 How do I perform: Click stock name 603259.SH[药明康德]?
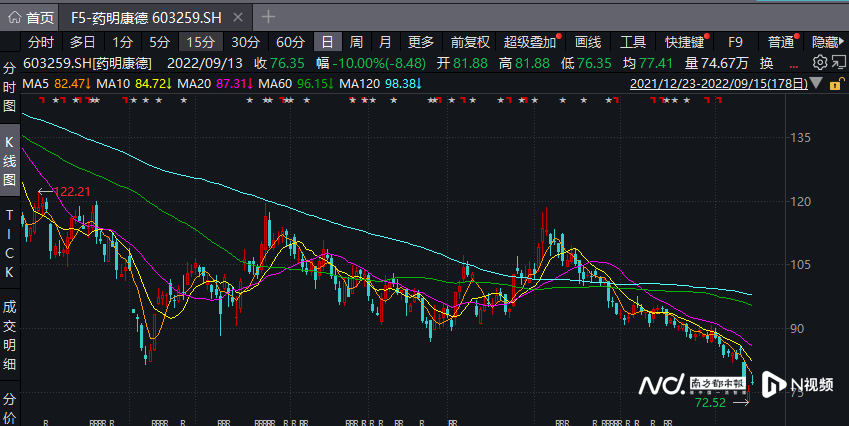pyautogui.click(x=87, y=63)
